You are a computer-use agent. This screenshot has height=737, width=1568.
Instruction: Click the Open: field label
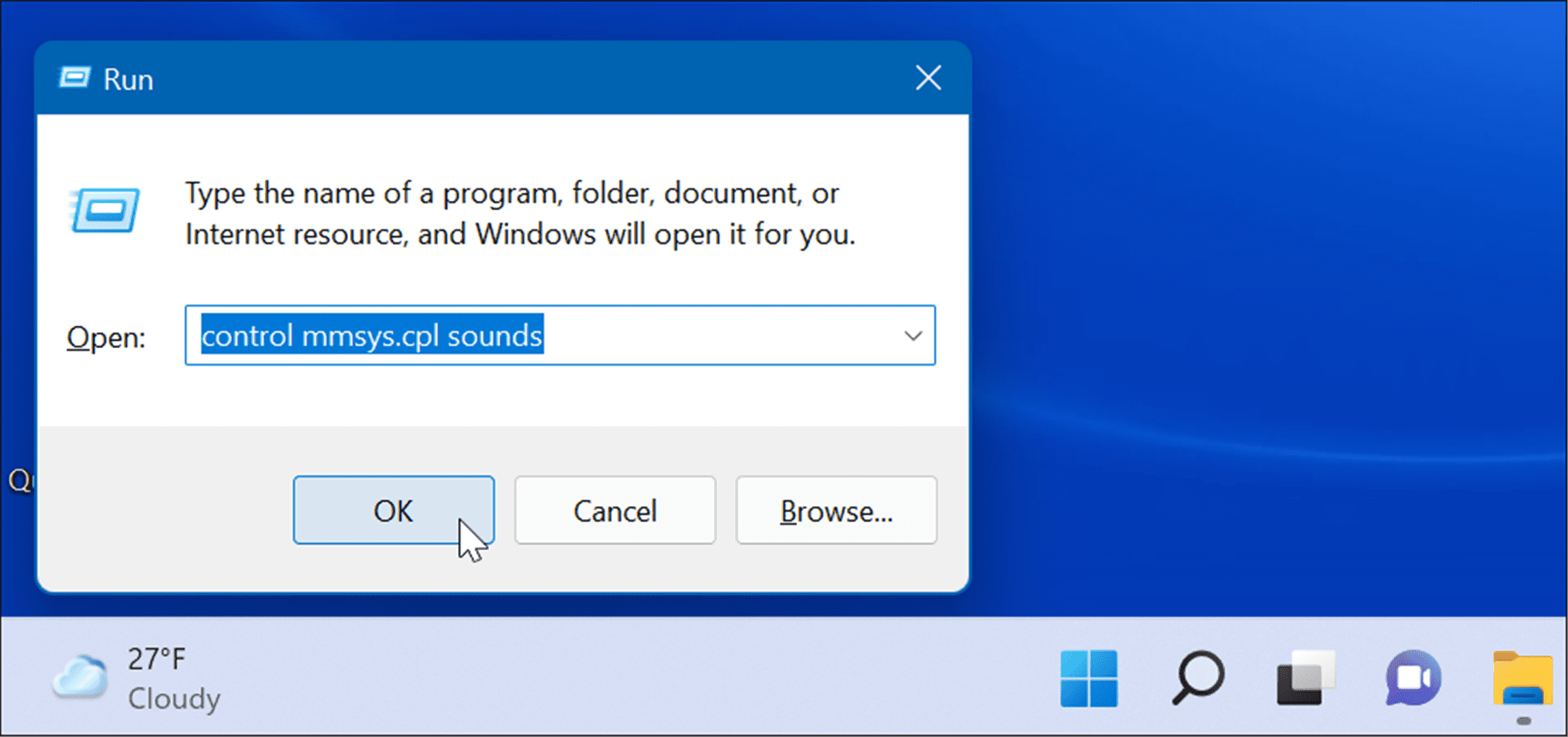pos(104,336)
